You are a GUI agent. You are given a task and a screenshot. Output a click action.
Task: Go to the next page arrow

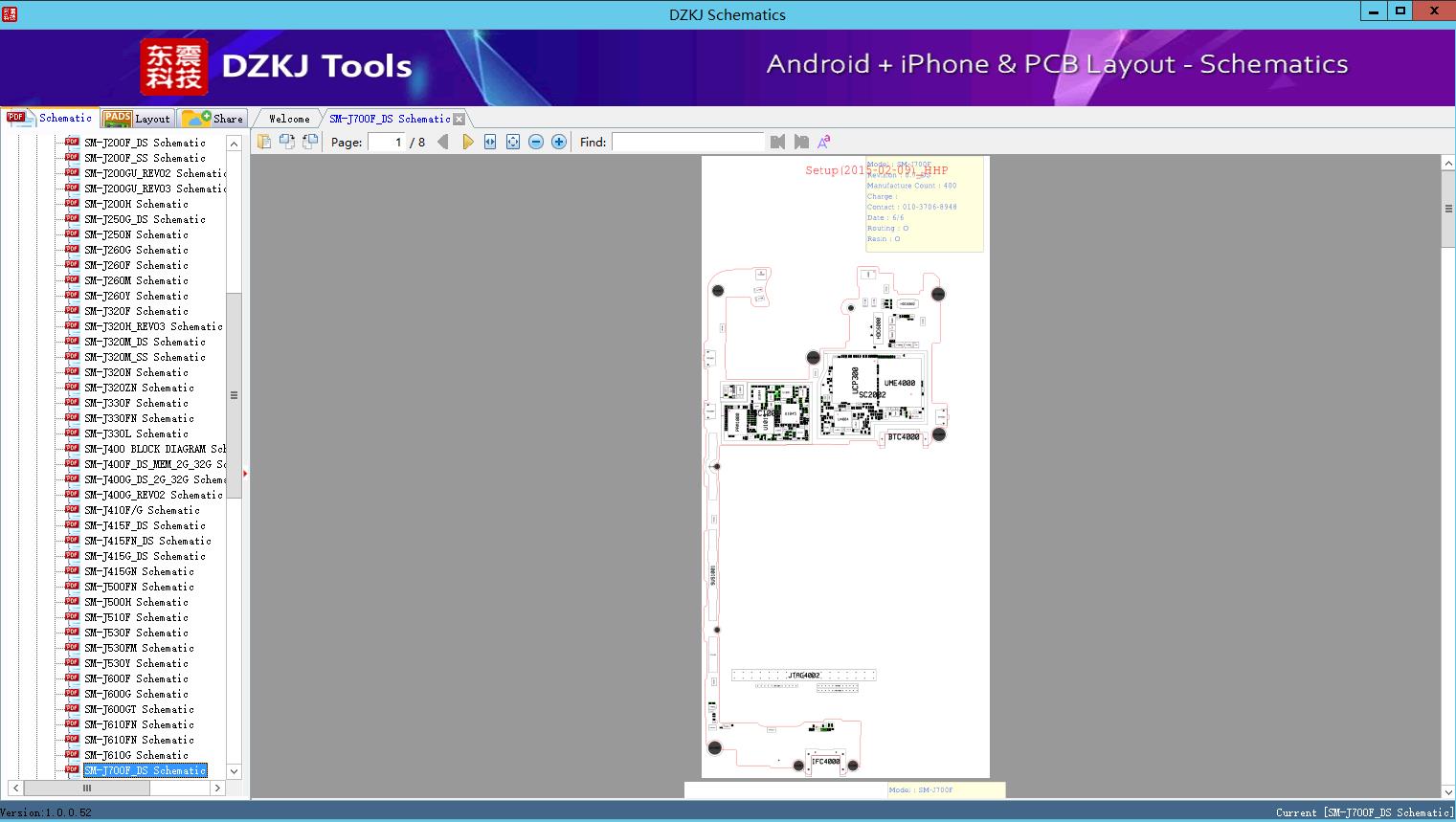[x=467, y=142]
